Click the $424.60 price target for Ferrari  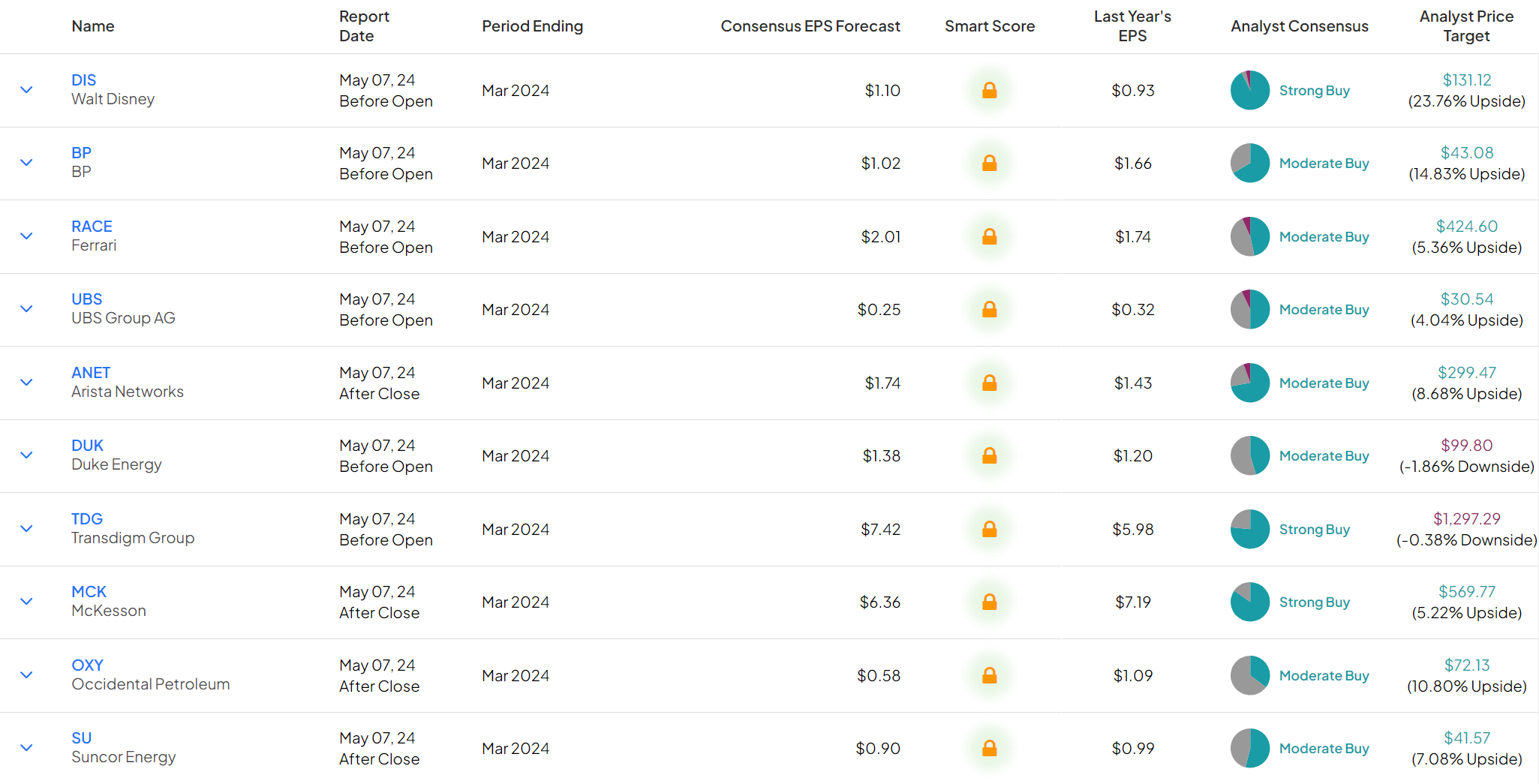point(1467,227)
